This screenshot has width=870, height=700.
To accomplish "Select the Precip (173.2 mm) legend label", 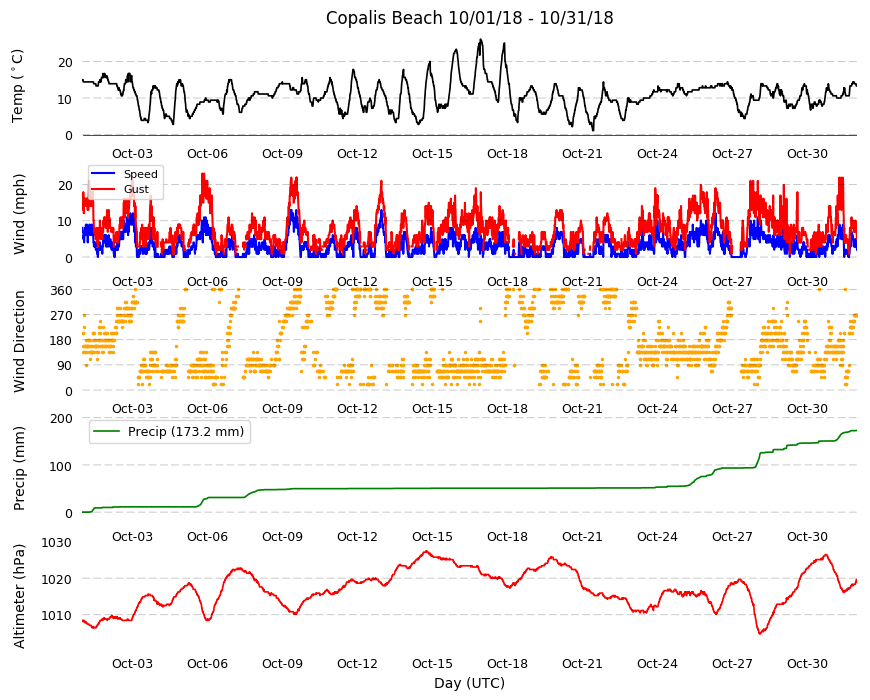I will (x=186, y=432).
